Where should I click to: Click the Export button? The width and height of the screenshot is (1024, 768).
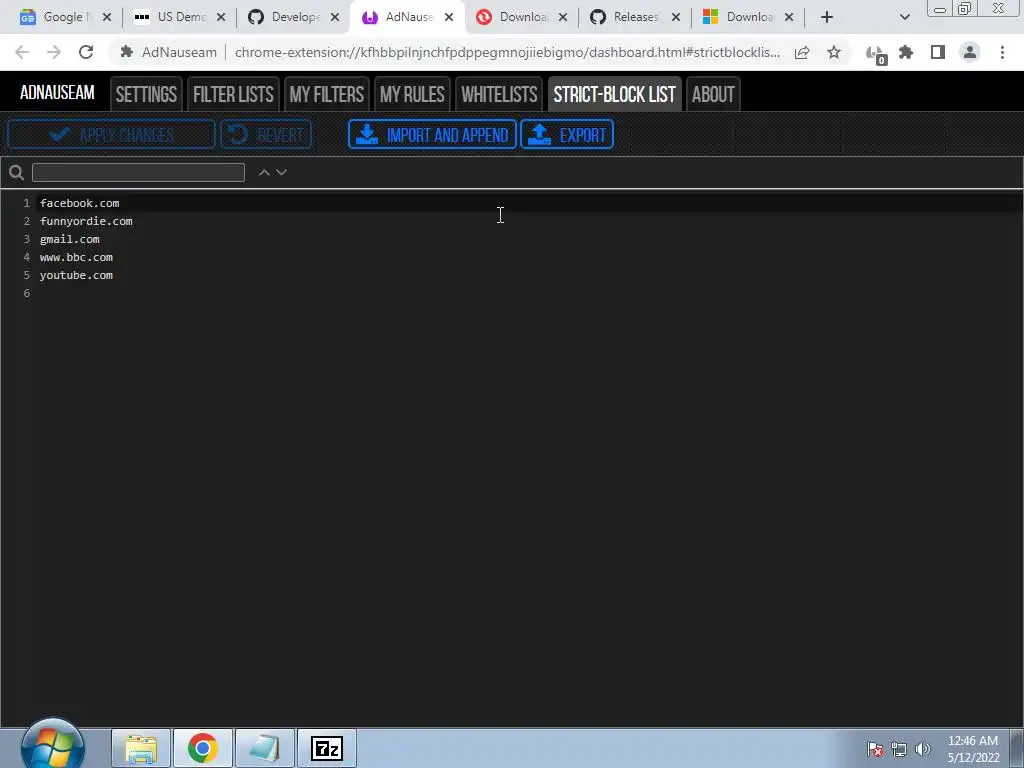tap(567, 135)
